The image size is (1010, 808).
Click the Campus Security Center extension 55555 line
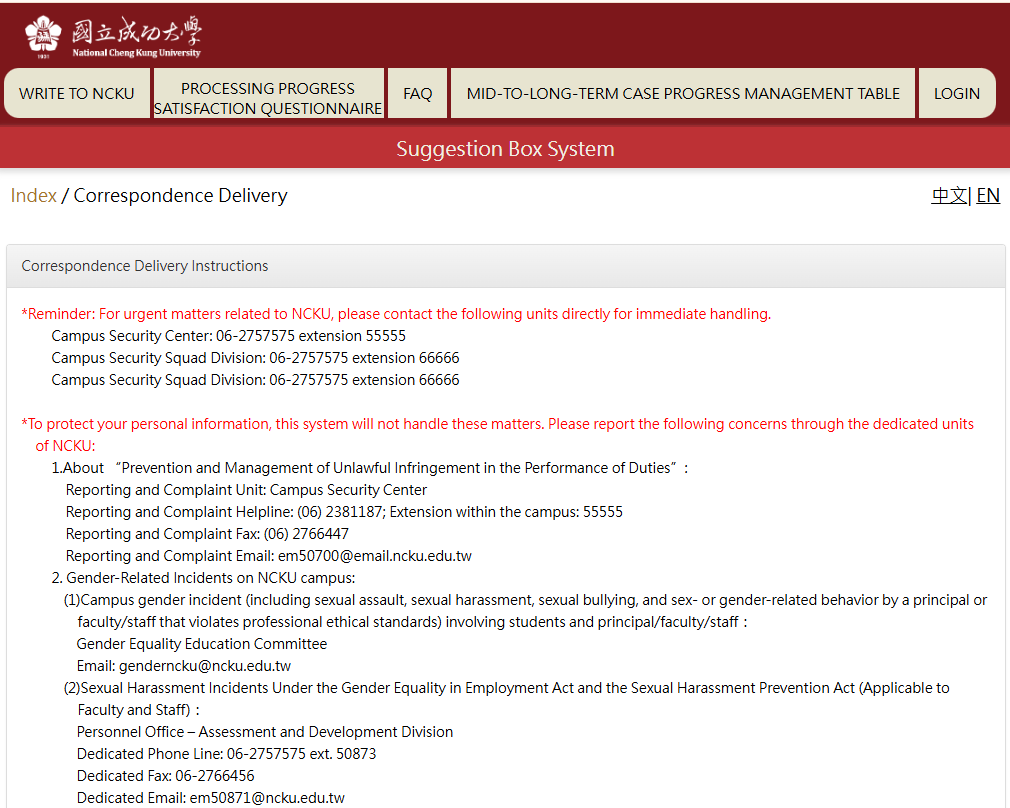pyautogui.click(x=228, y=336)
